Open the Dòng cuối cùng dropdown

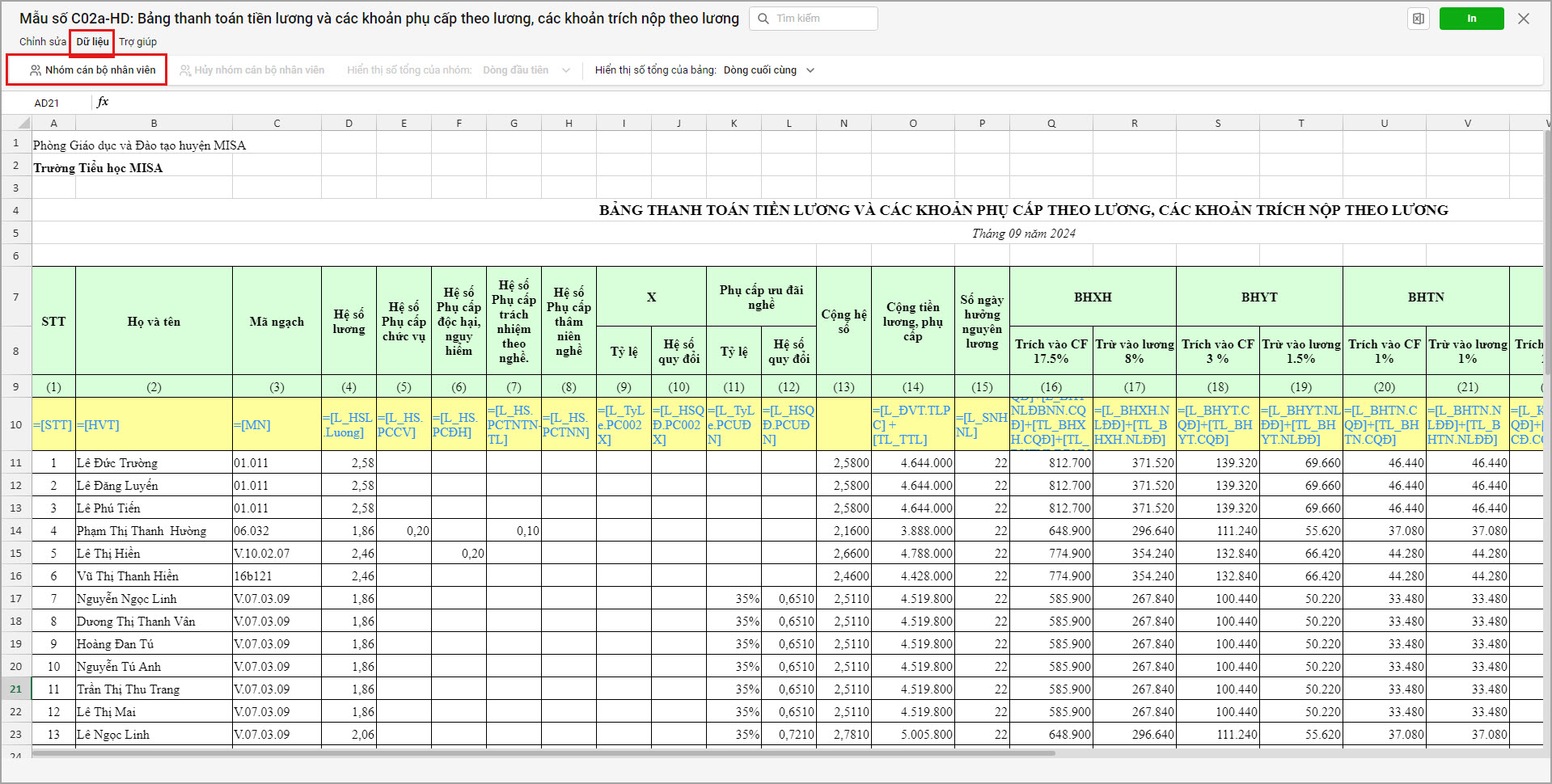pos(768,70)
